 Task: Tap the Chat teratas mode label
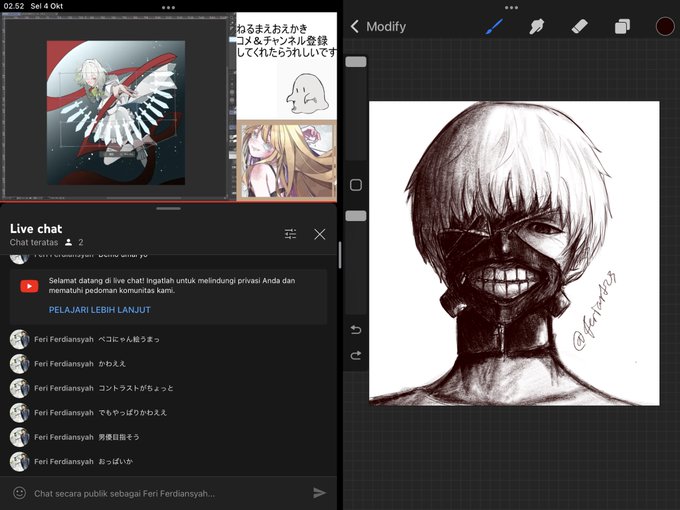tap(34, 242)
